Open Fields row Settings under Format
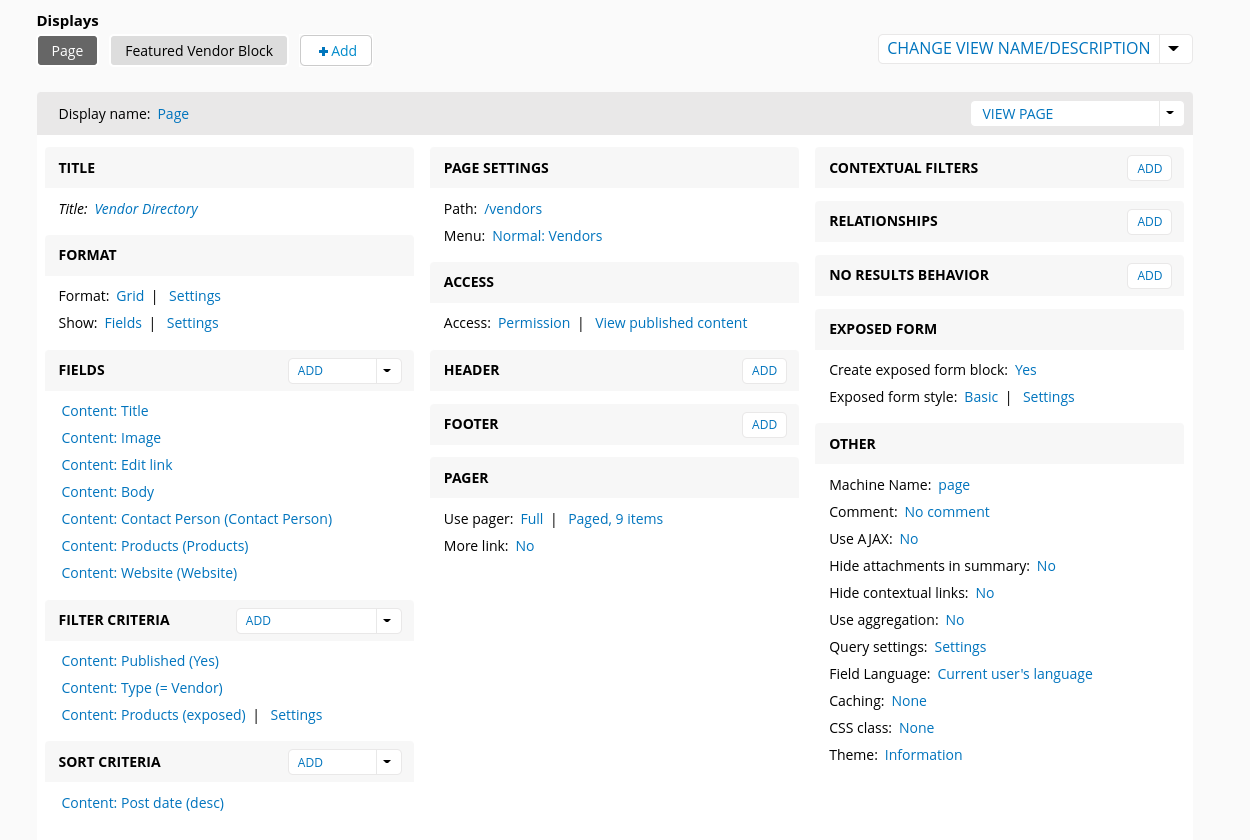Image resolution: width=1250 pixels, height=840 pixels. tap(192, 323)
